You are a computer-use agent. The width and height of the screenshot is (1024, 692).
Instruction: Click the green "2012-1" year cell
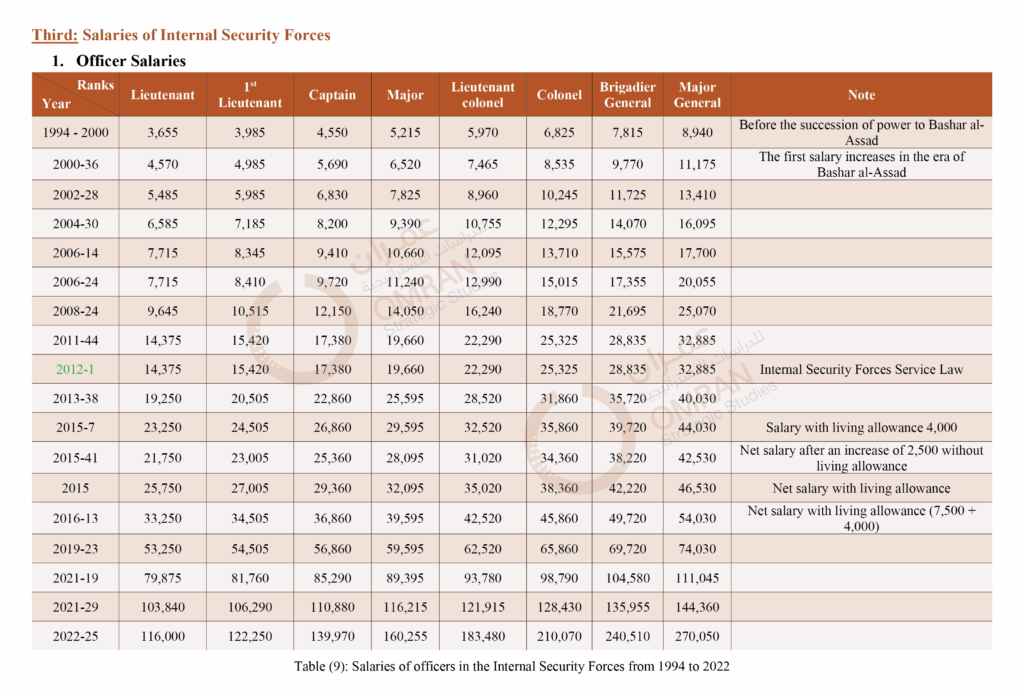pos(77,369)
